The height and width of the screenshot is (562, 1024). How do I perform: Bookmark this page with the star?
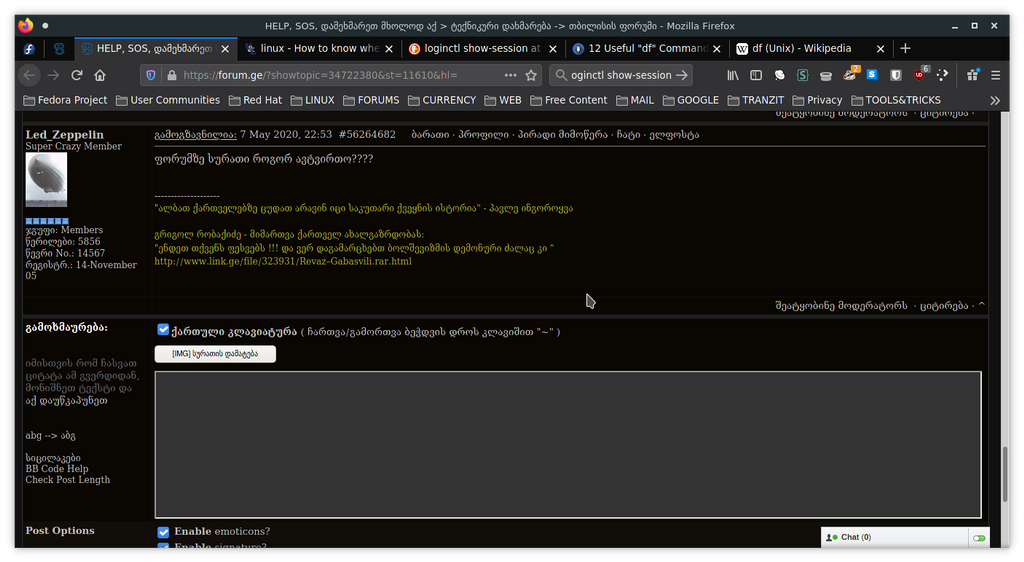pyautogui.click(x=531, y=76)
